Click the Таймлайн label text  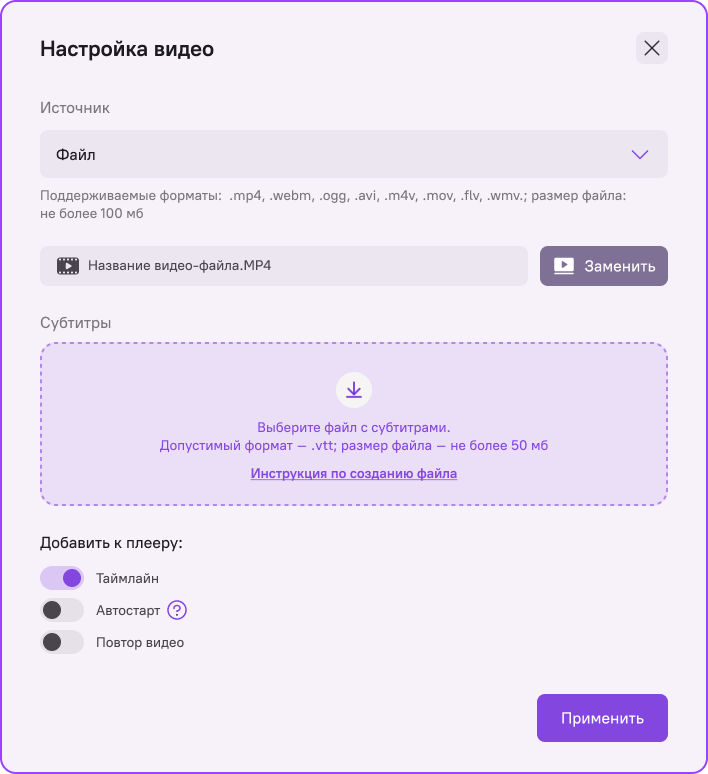127,578
